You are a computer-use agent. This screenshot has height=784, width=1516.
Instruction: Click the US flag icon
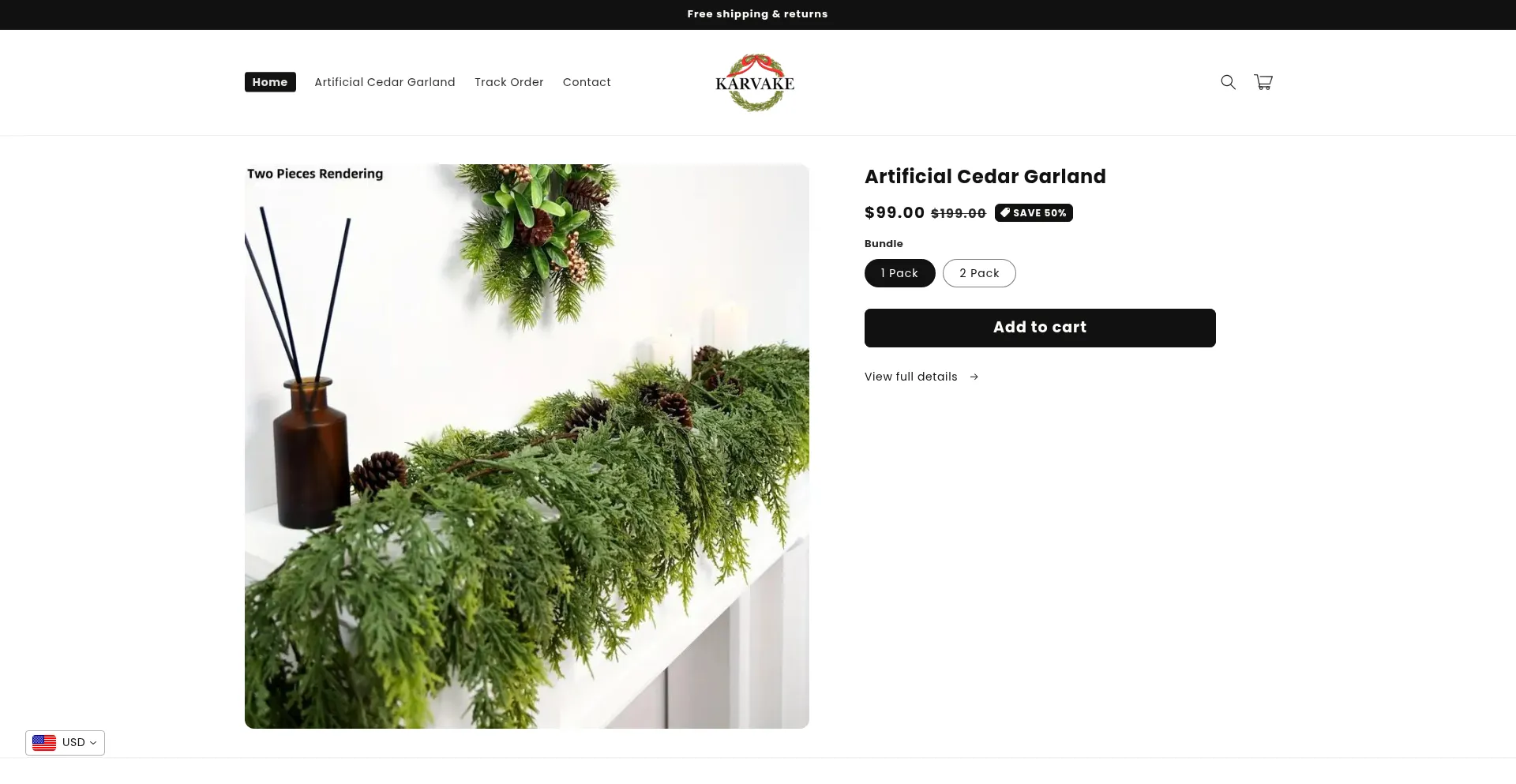point(44,743)
